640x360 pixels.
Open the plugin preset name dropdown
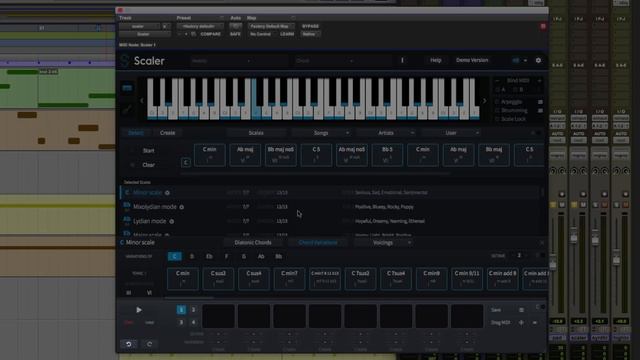point(200,26)
